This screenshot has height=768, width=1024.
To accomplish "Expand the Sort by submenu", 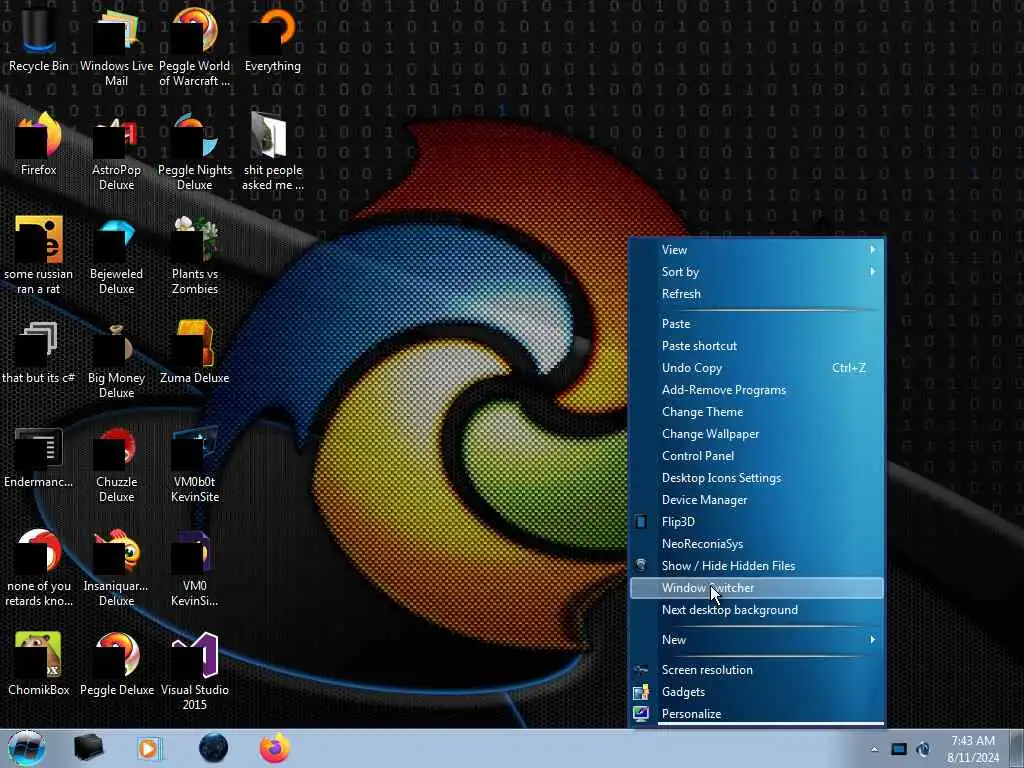I will click(757, 272).
